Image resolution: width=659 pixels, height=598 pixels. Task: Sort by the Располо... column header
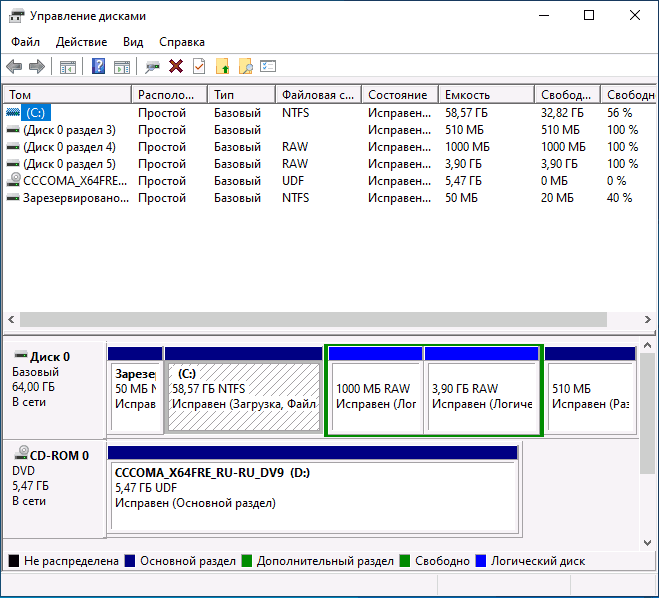click(169, 95)
